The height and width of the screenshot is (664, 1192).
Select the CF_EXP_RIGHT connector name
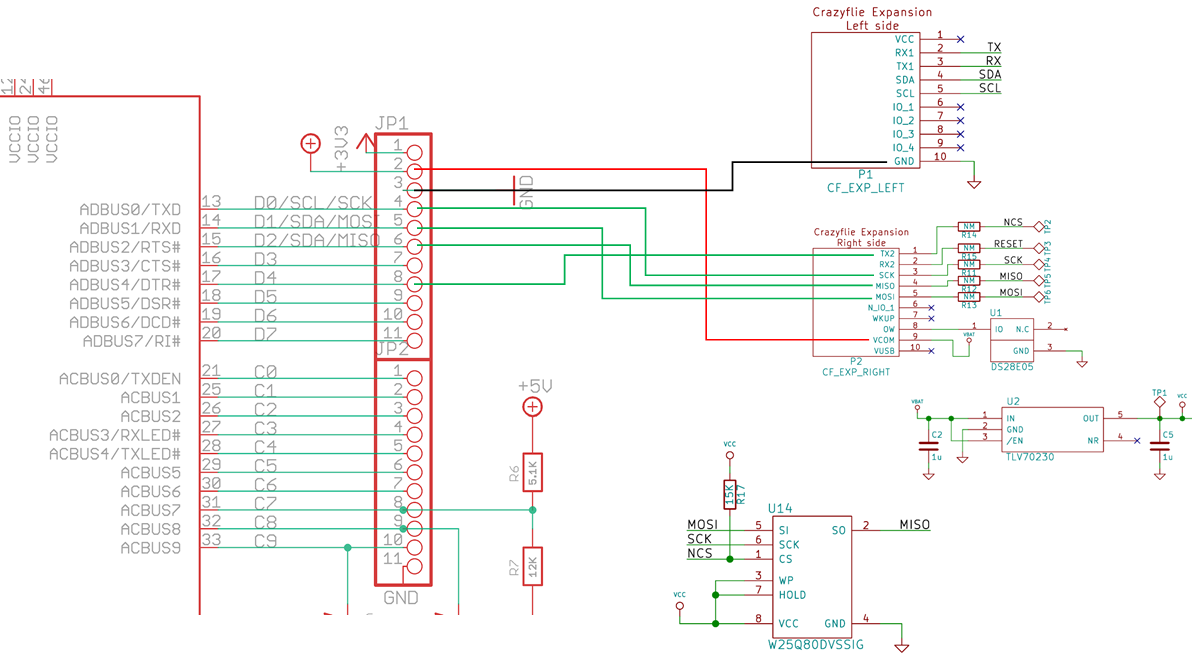(856, 372)
